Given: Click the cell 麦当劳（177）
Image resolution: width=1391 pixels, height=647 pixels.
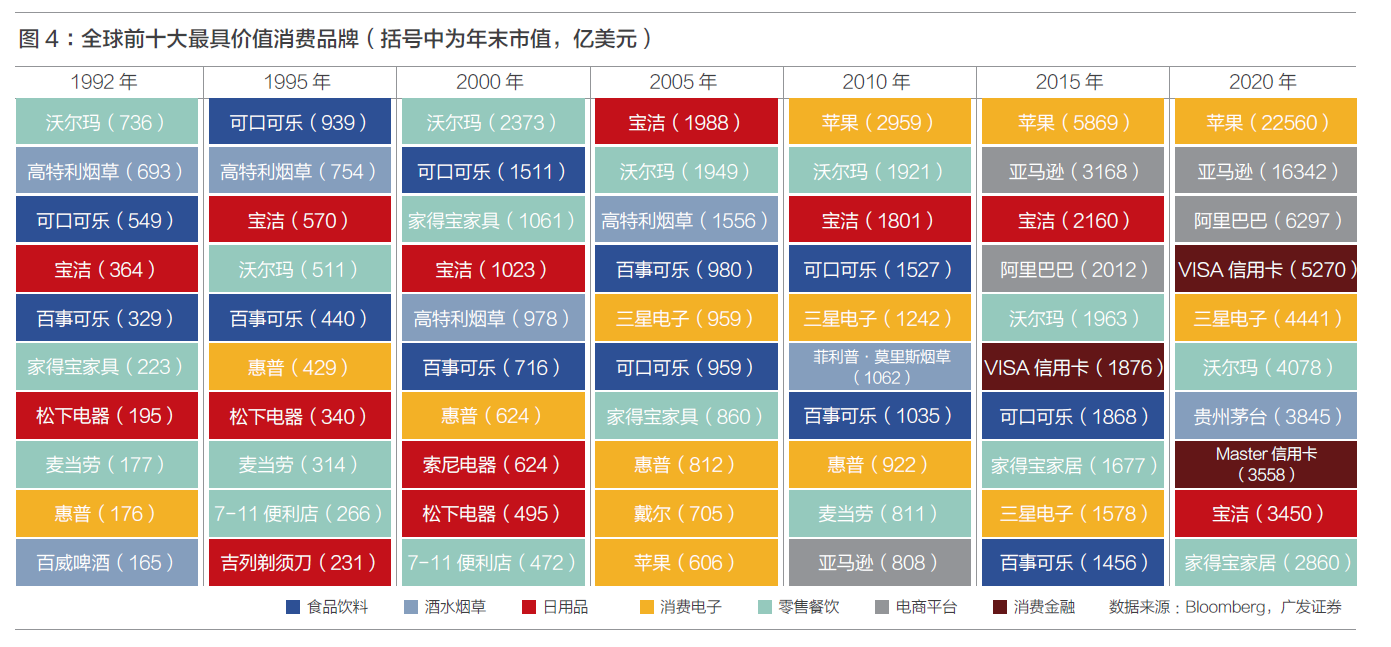Looking at the screenshot, I should [107, 465].
